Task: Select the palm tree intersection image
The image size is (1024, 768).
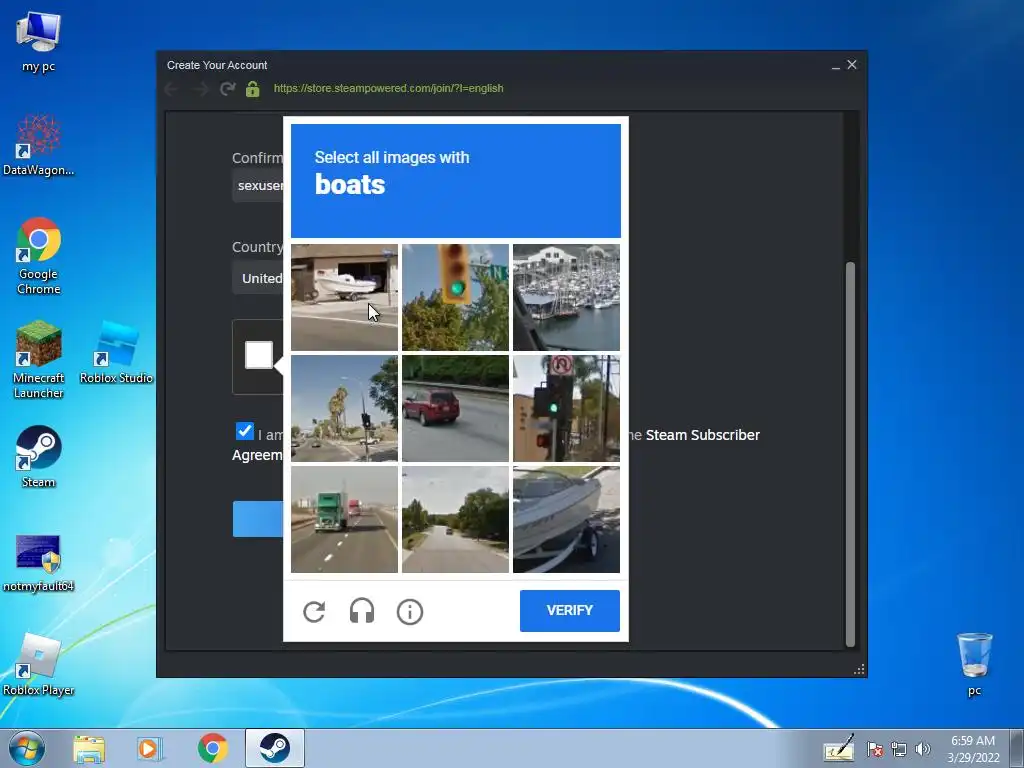Action: (344, 409)
